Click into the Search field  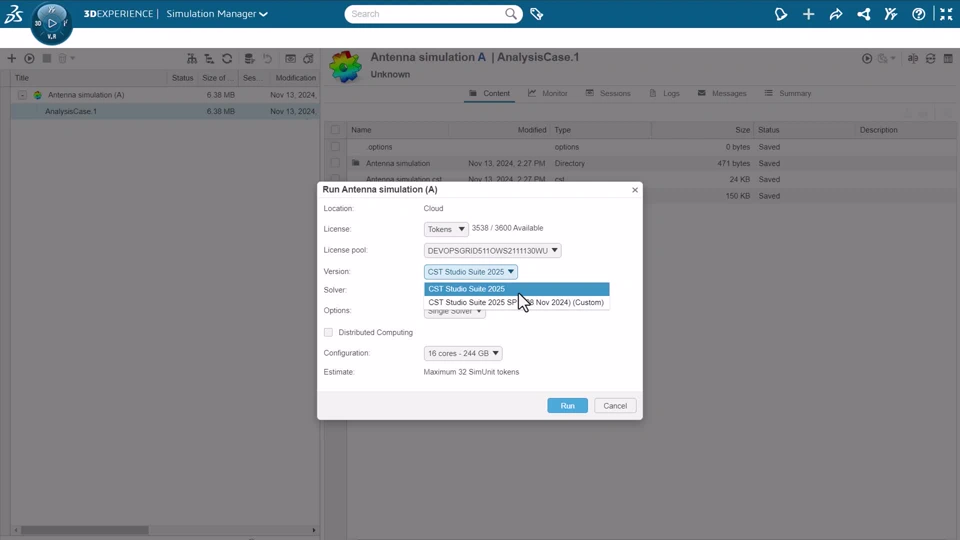(426, 13)
